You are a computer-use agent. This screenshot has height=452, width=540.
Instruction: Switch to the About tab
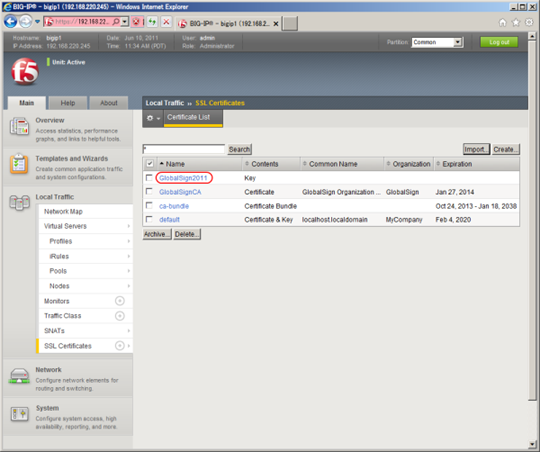[109, 103]
